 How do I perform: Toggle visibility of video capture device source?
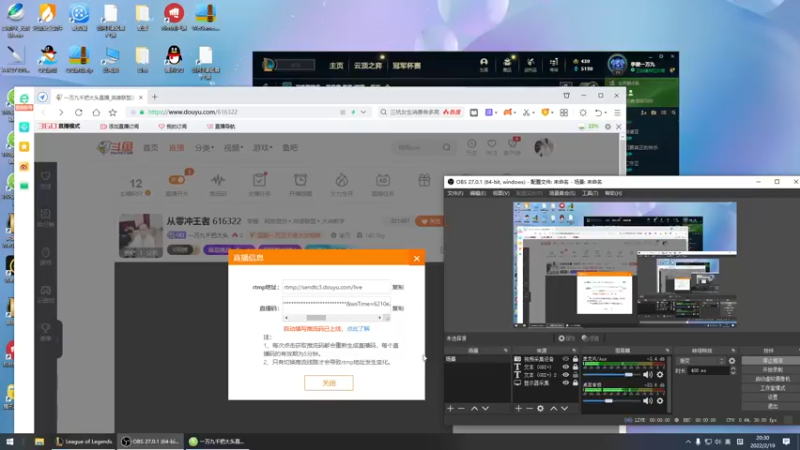(x=565, y=359)
